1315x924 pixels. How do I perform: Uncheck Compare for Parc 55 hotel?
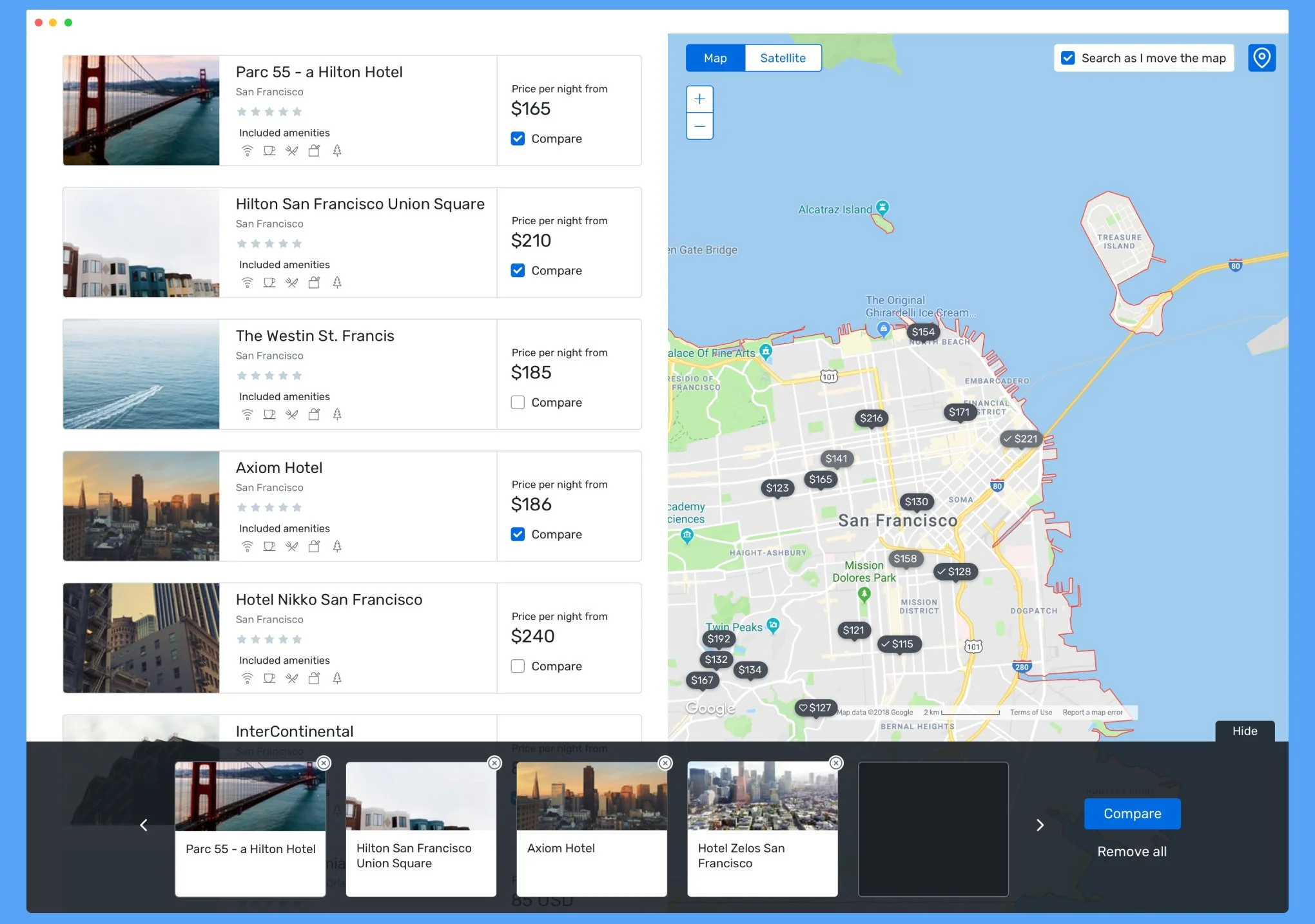pyautogui.click(x=518, y=139)
